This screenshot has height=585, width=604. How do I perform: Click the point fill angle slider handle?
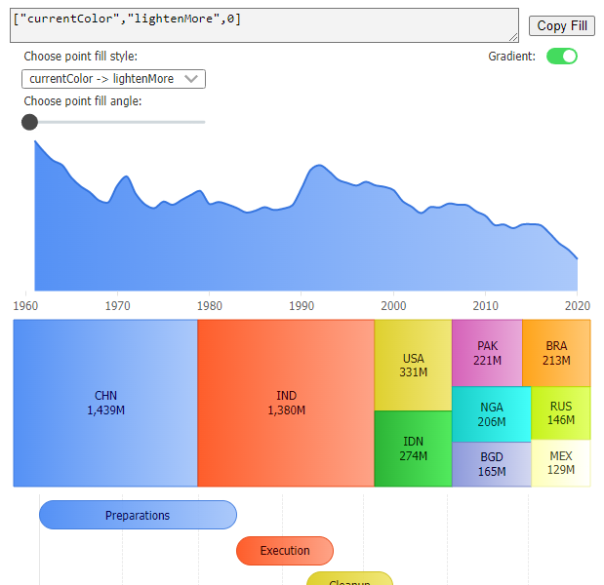30,122
